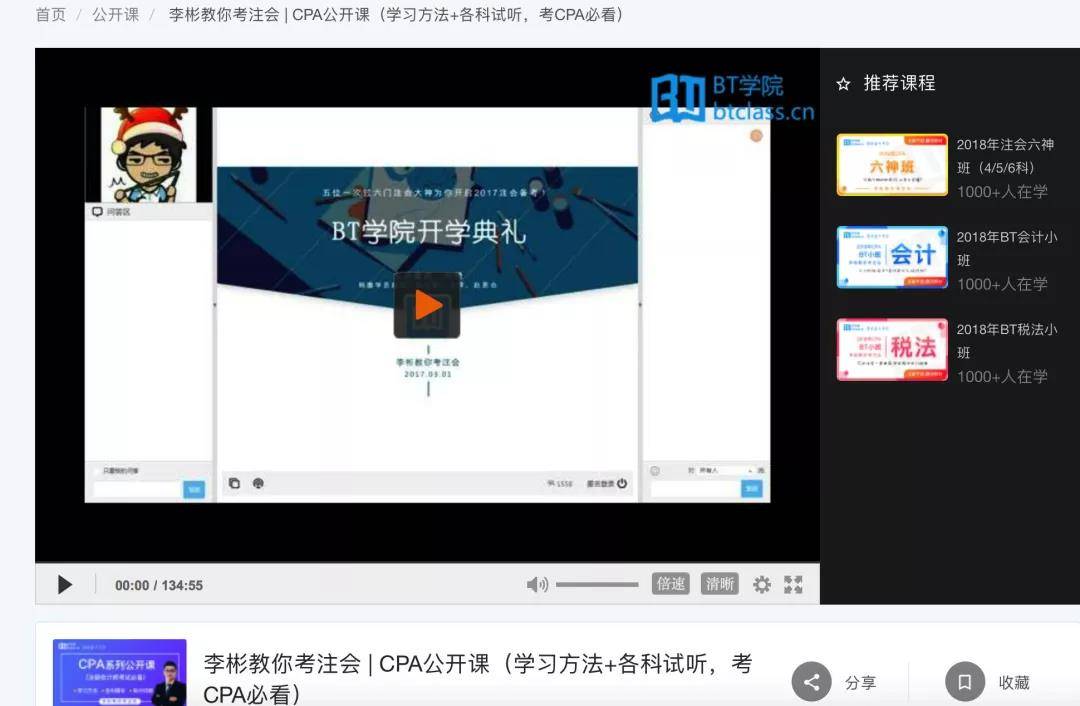Click the copy icon under the slide
1080x706 pixels.
click(x=234, y=484)
